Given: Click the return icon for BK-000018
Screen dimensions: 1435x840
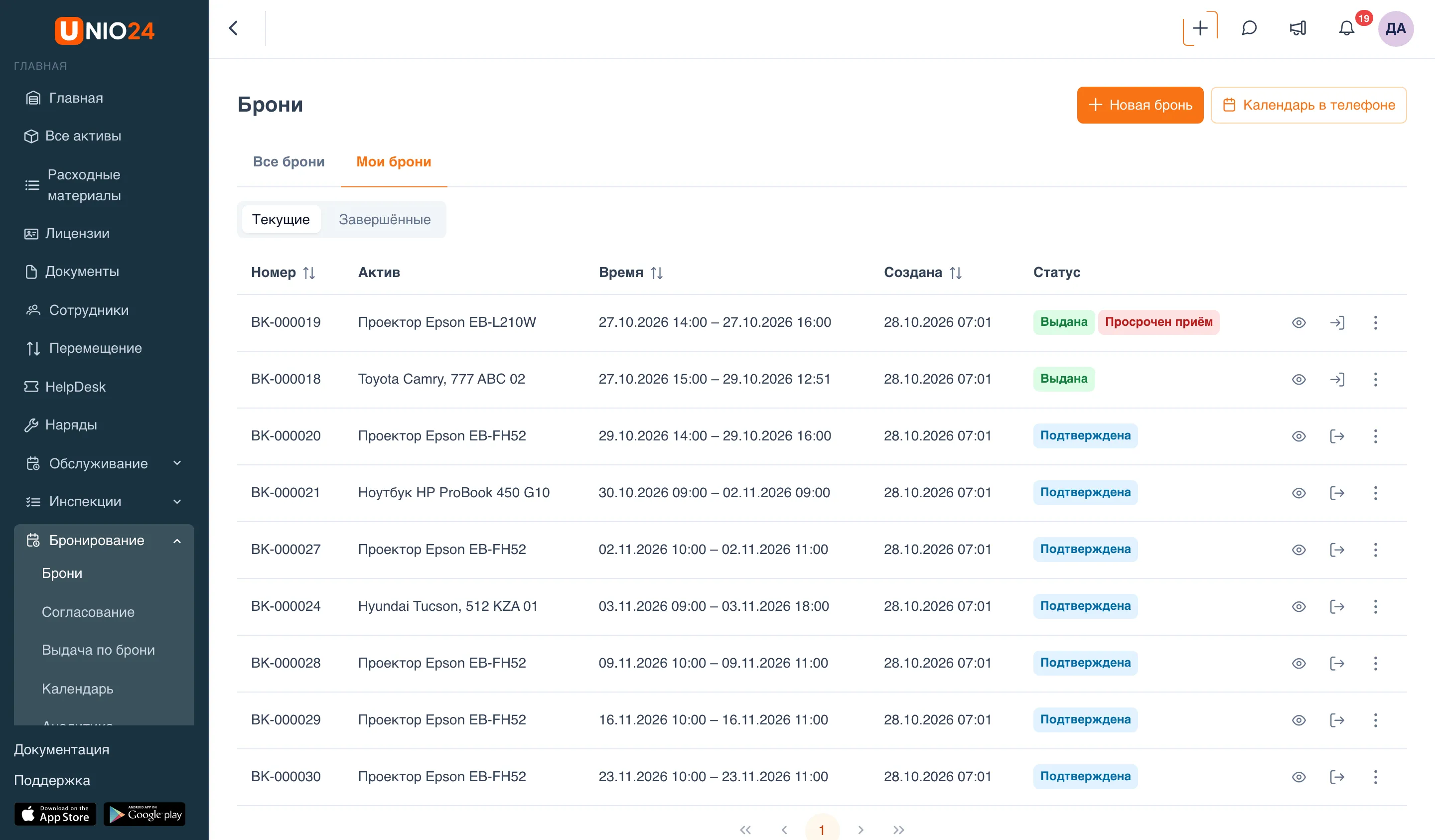Looking at the screenshot, I should (x=1337, y=379).
